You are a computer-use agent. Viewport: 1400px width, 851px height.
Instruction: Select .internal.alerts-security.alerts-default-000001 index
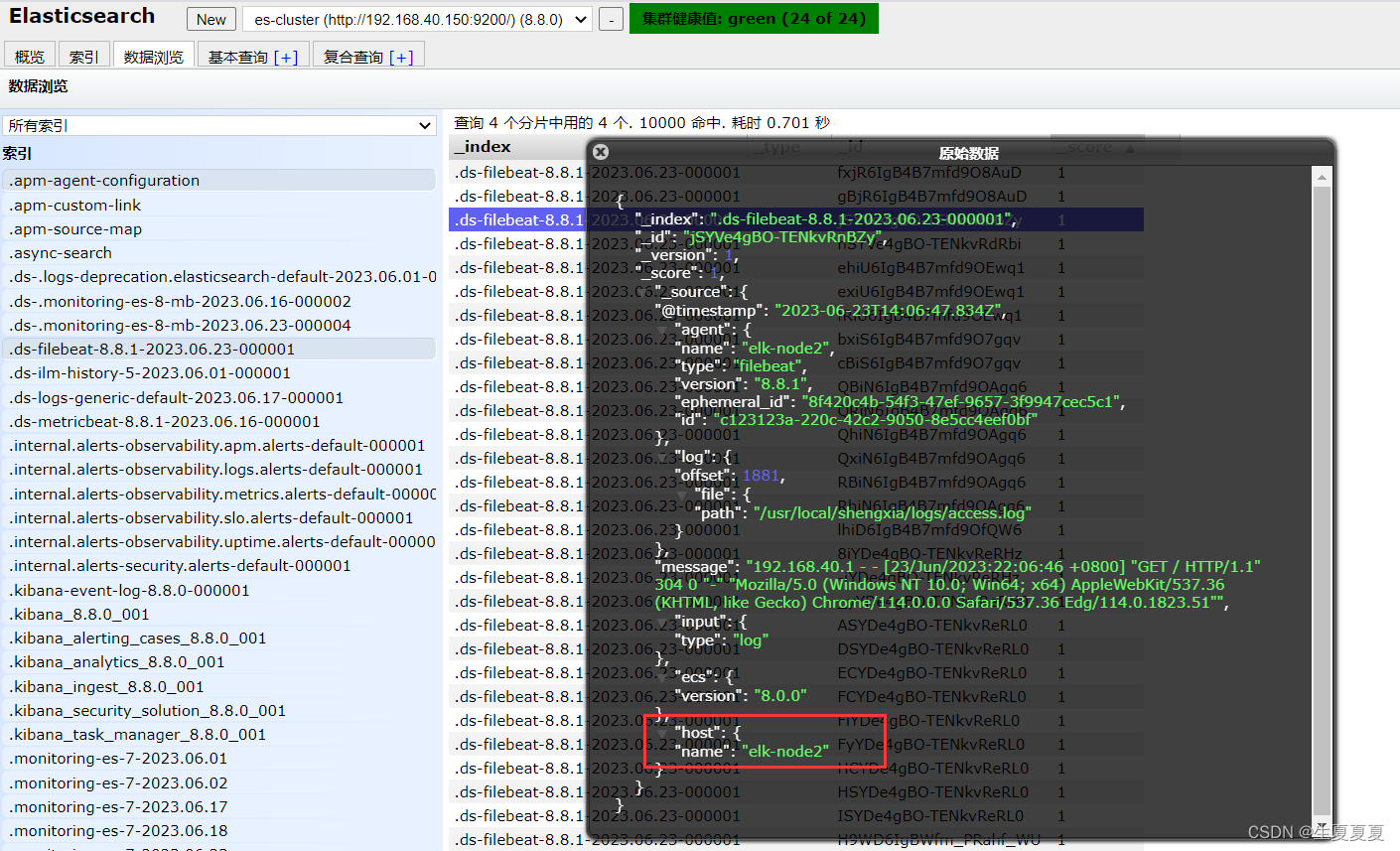point(219,565)
